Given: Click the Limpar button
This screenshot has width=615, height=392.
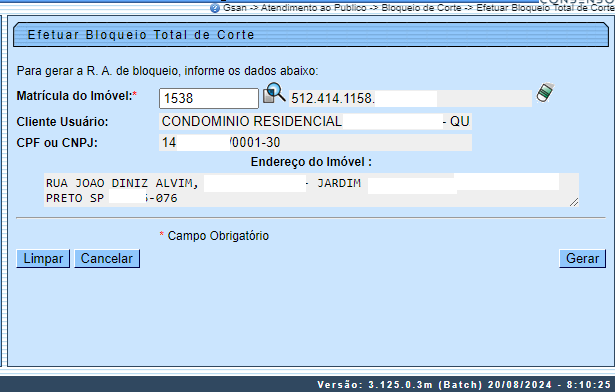Looking at the screenshot, I should point(43,259).
